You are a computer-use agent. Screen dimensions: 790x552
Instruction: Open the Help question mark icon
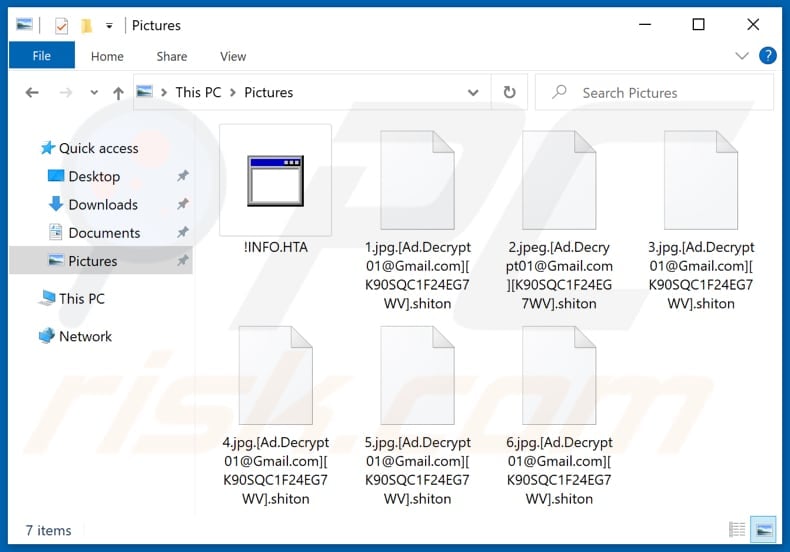click(x=768, y=56)
